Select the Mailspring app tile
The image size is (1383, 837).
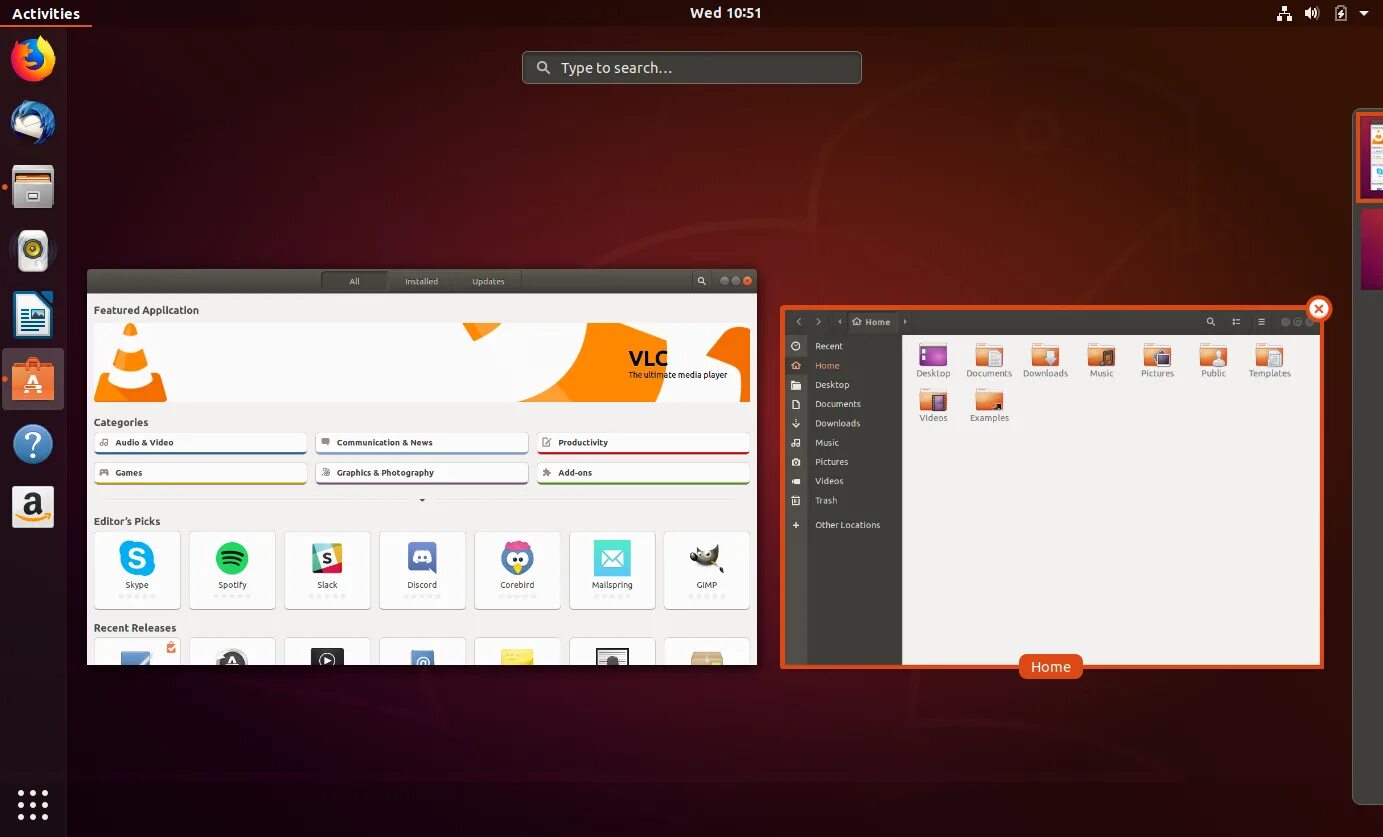(x=612, y=570)
